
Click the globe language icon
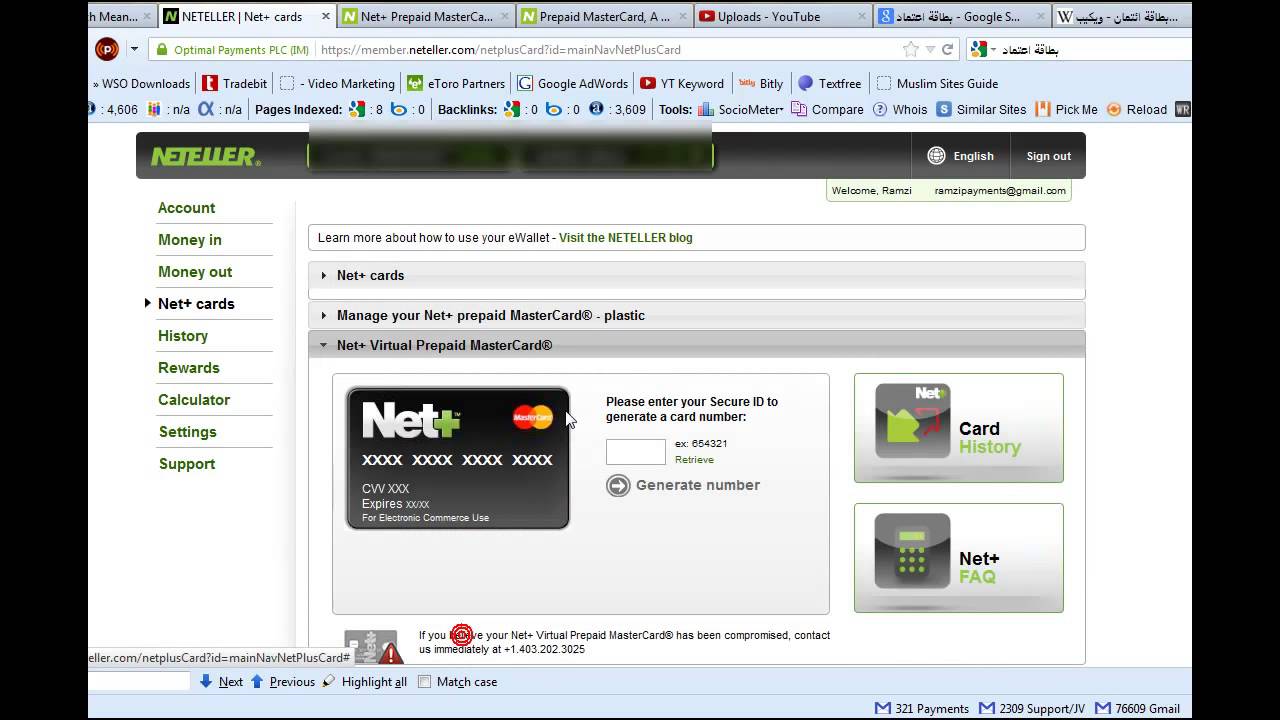pyautogui.click(x=936, y=156)
